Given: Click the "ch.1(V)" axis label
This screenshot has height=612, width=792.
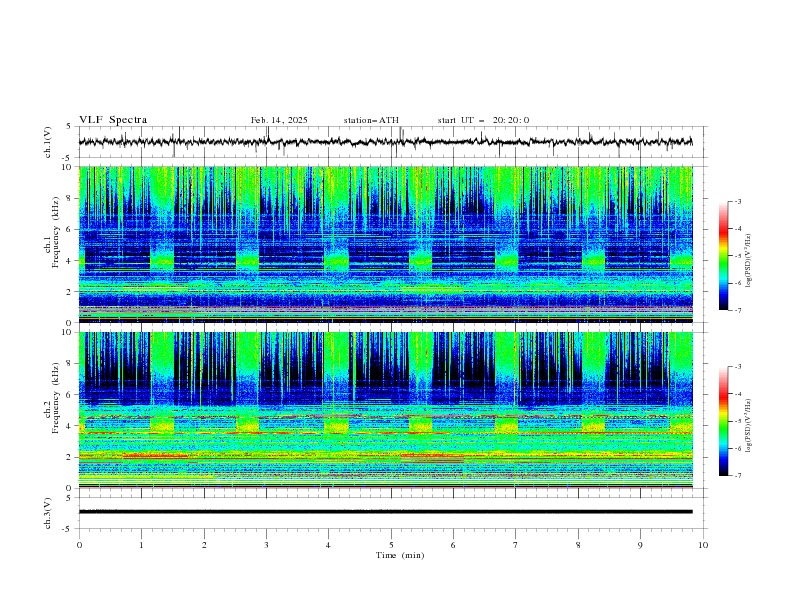Looking at the screenshot, I should pyautogui.click(x=48, y=142).
